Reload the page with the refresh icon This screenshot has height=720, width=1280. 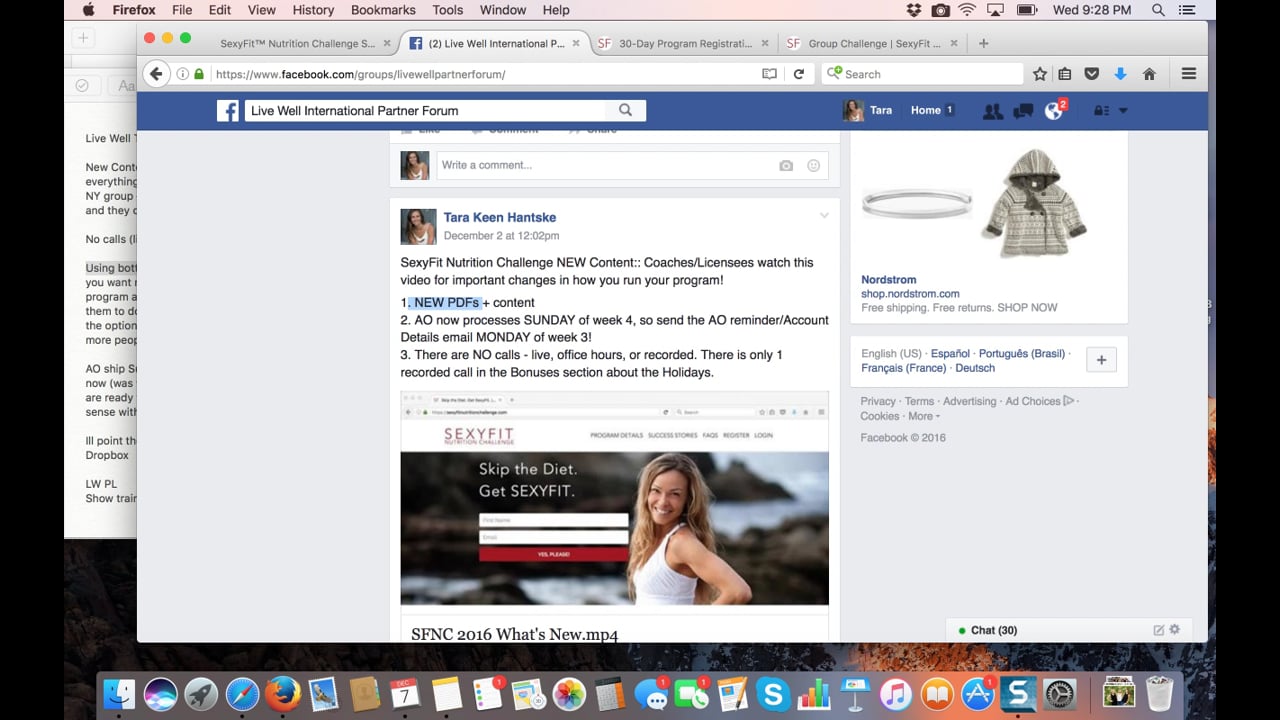(799, 74)
